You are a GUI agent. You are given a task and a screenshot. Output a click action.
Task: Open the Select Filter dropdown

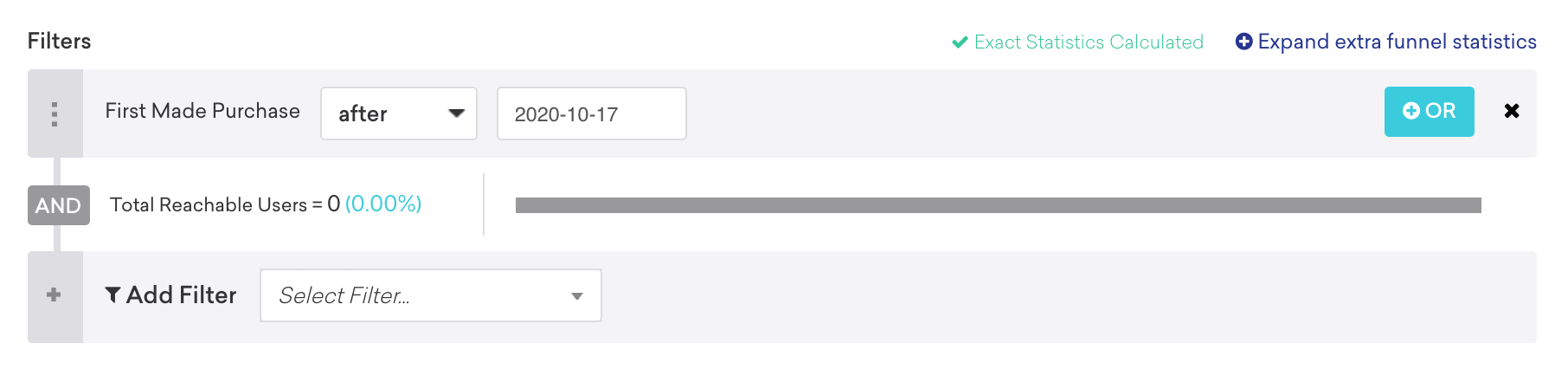tap(430, 295)
